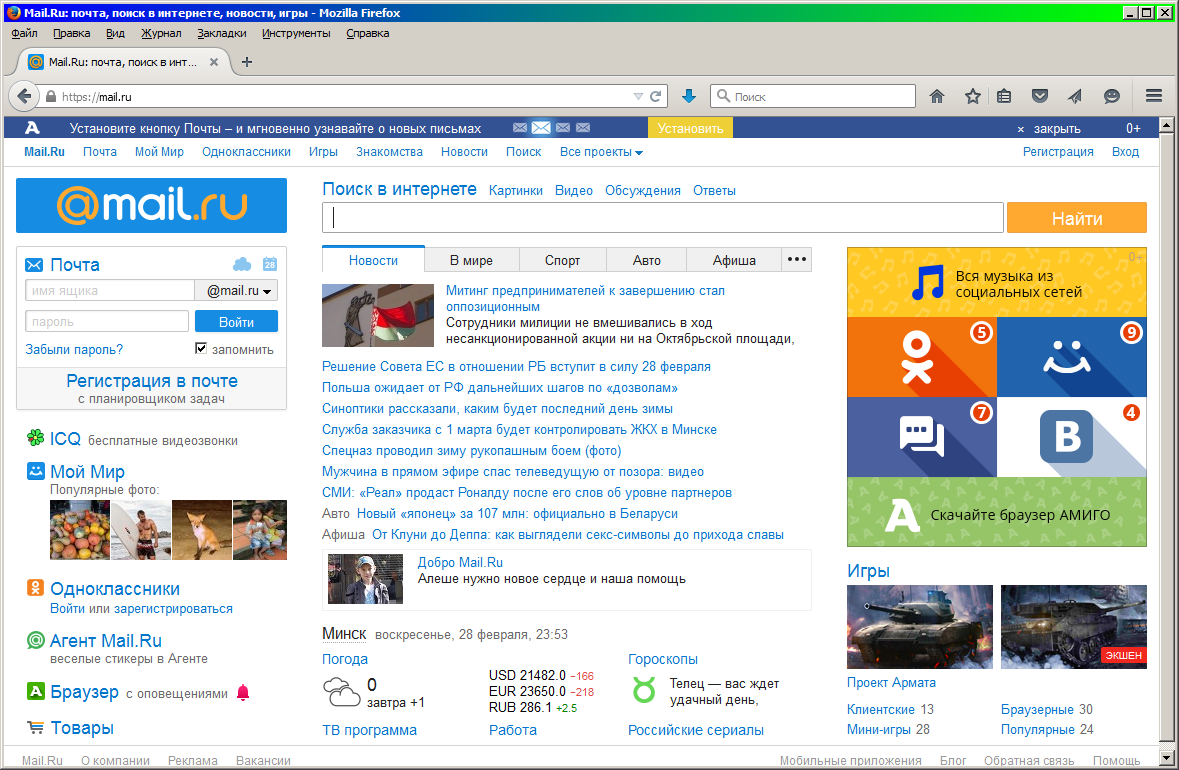Viewport: 1179px width, 770px height.
Task: Click the 'Забыли пароль?' link
Action: click(74, 349)
